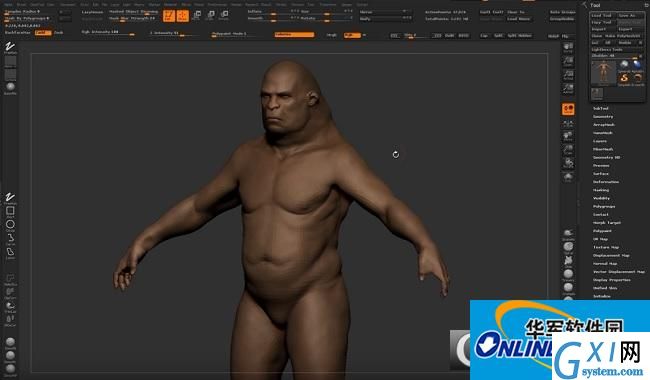
Task: Expand the ArrayMesh section
Action: point(604,125)
